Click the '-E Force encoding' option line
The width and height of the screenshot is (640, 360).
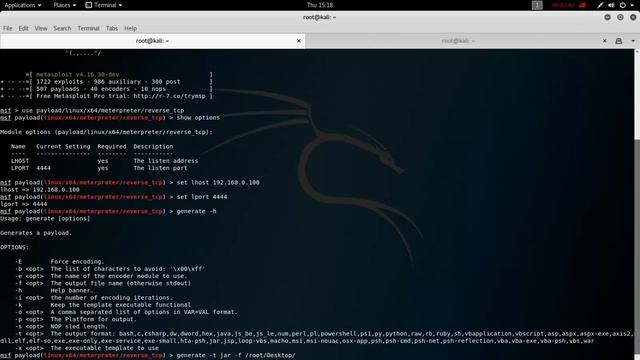click(x=60, y=262)
